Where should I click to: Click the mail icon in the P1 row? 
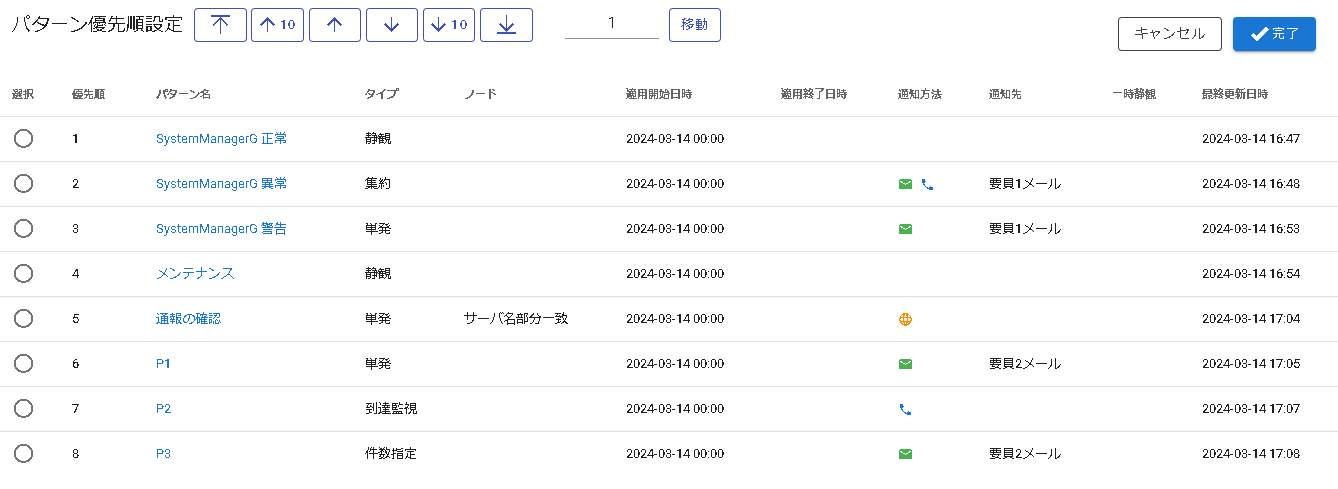[905, 364]
